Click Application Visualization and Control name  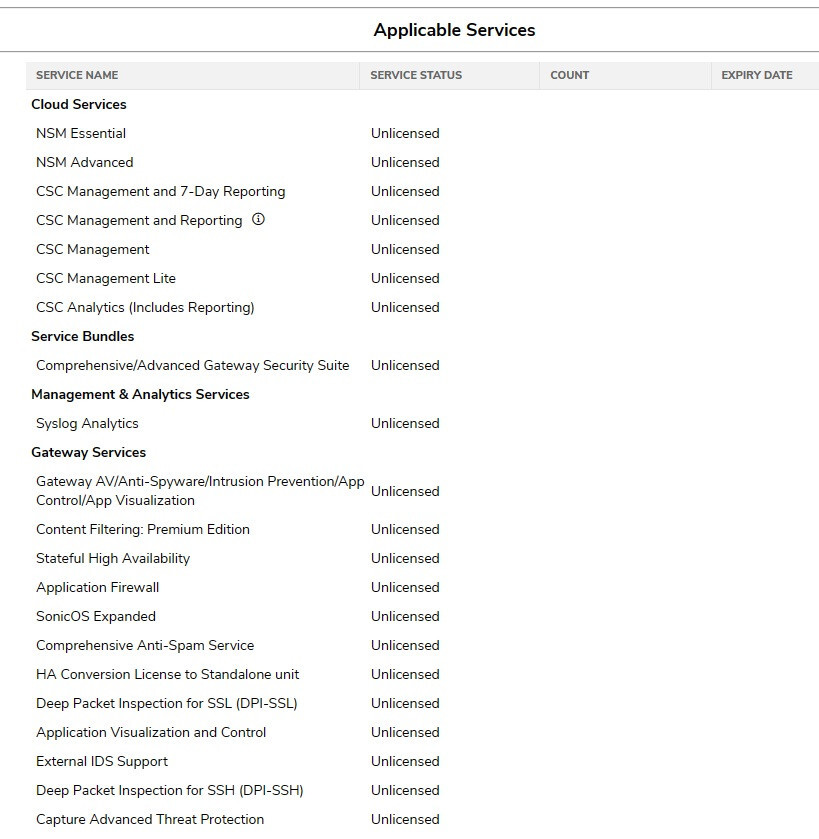[151, 733]
